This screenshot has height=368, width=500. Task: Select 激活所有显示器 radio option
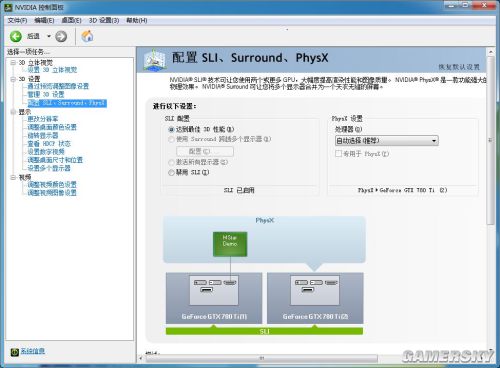coord(172,162)
